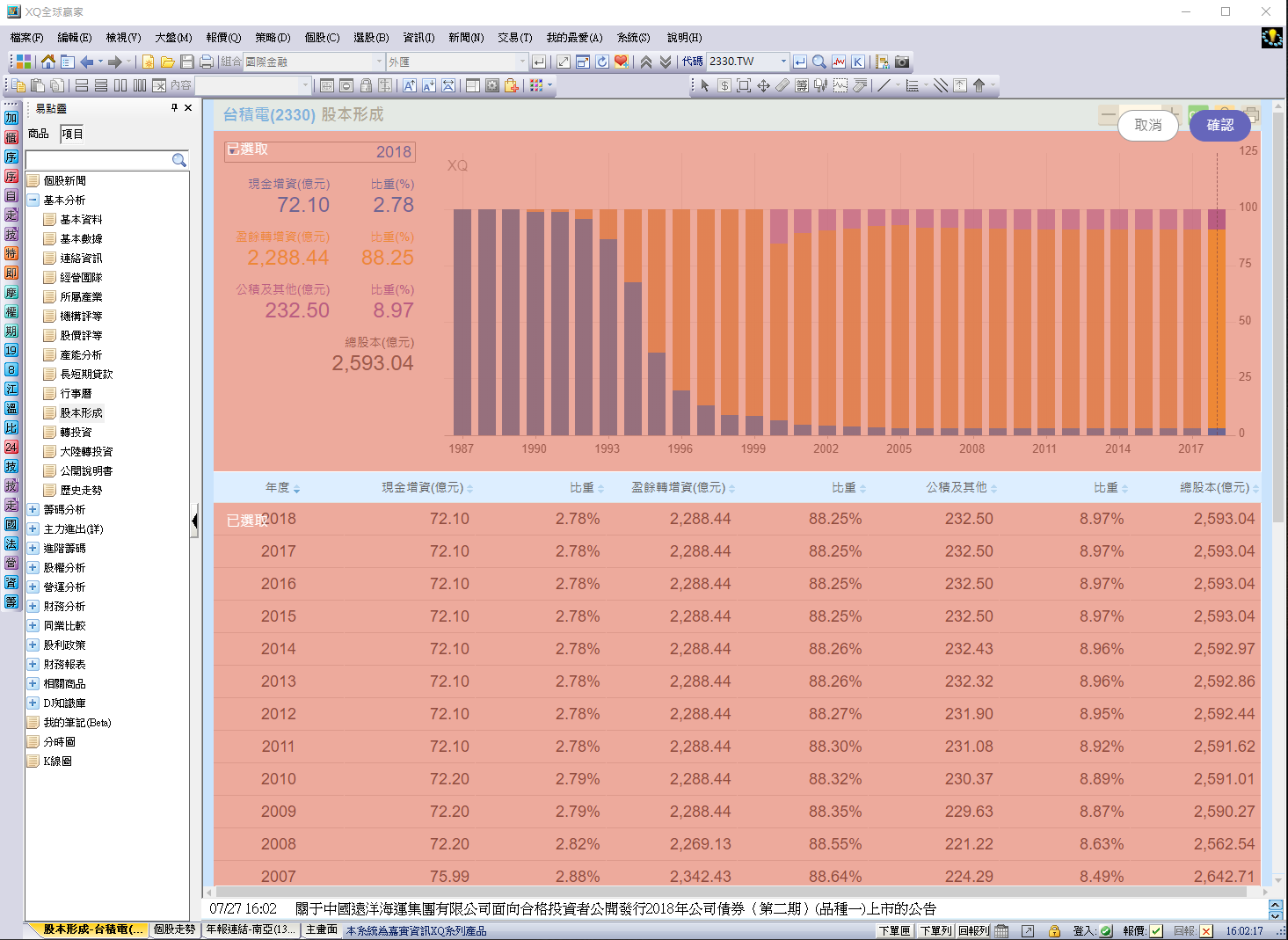This screenshot has height=940, width=1288.
Task: Click the calendar grid icon in status bar
Action: tap(1001, 930)
